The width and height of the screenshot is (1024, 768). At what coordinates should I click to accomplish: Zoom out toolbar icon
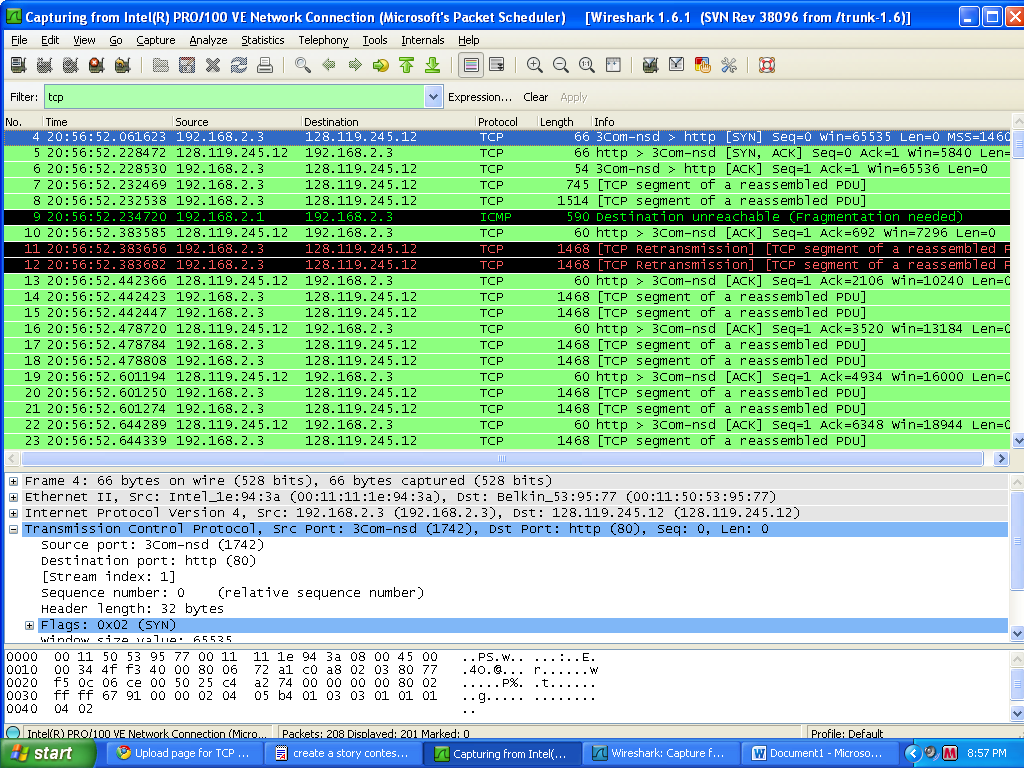pos(560,65)
